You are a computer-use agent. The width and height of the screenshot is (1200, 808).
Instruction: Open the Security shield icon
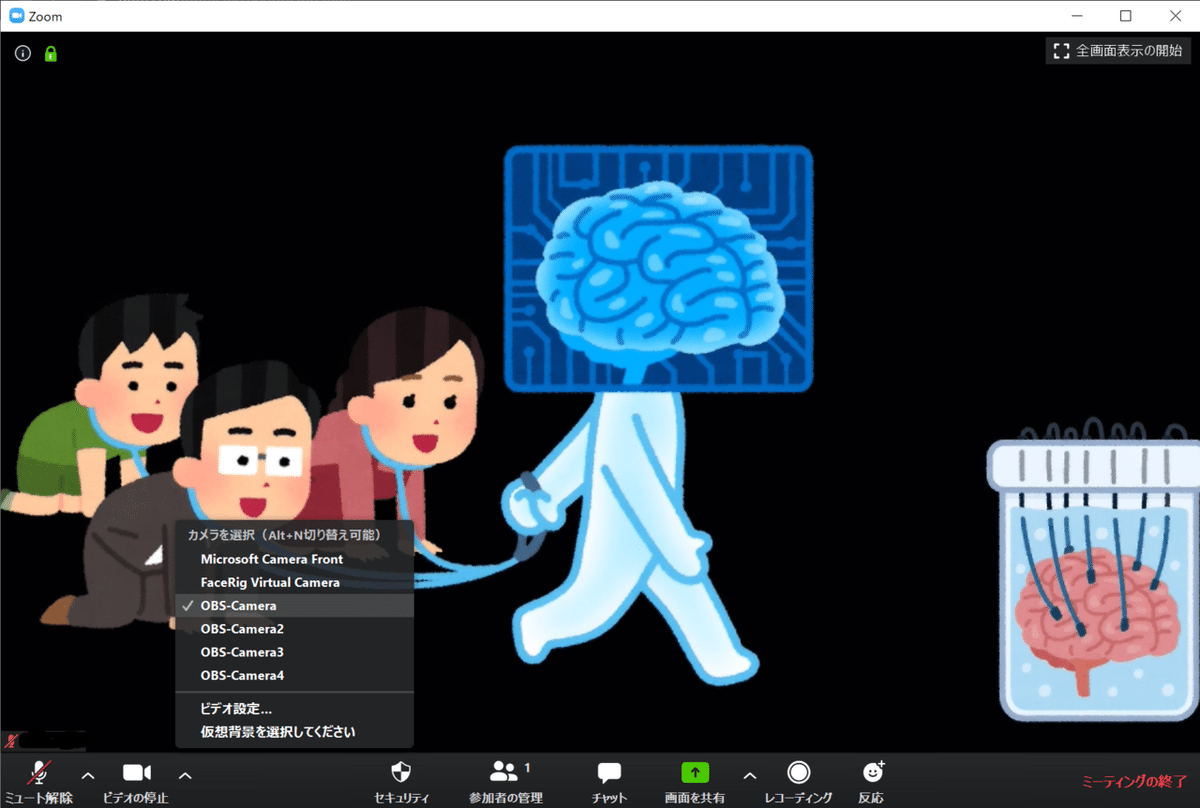click(401, 772)
